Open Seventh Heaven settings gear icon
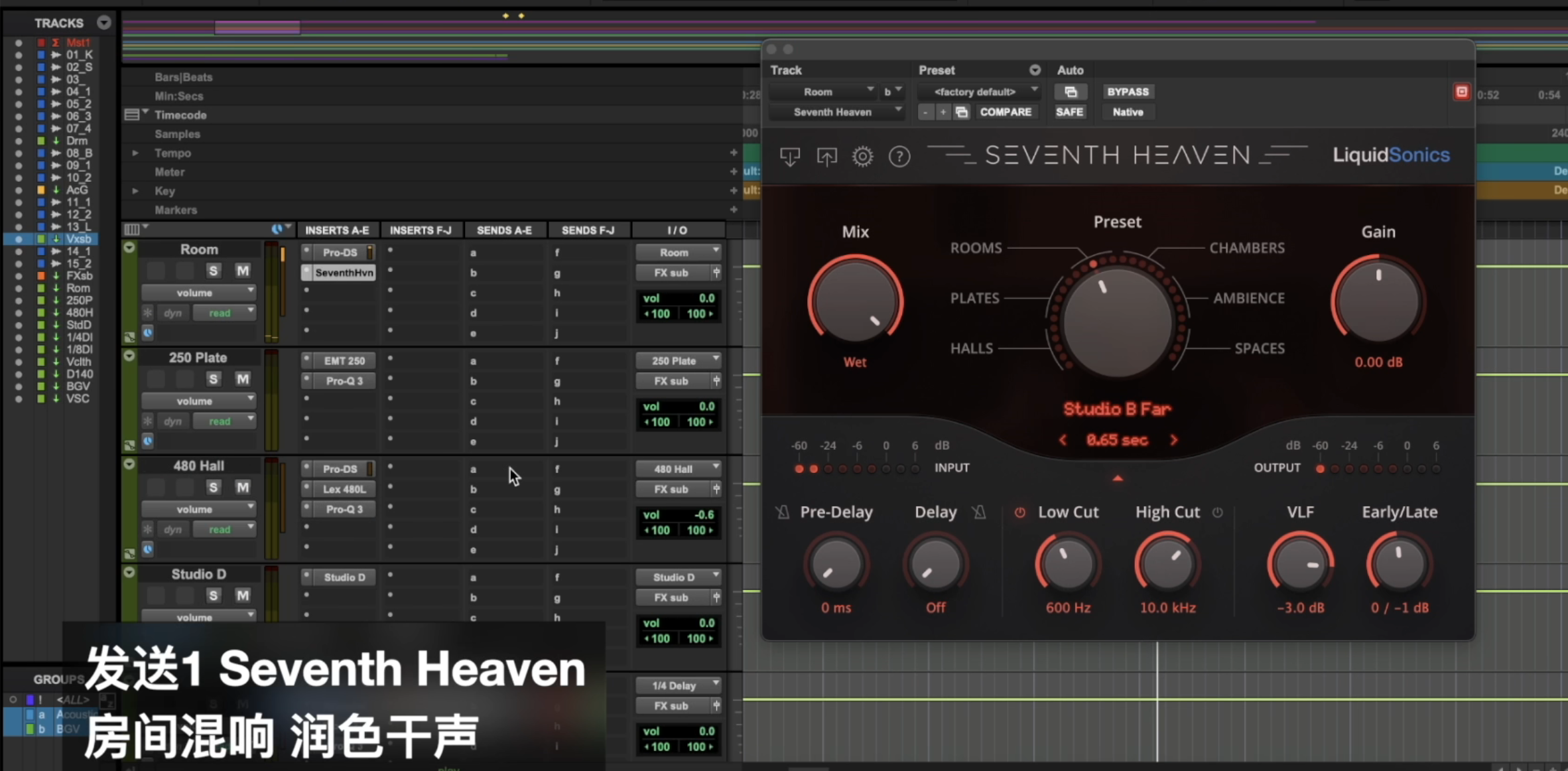1568x771 pixels. pyautogui.click(x=862, y=157)
